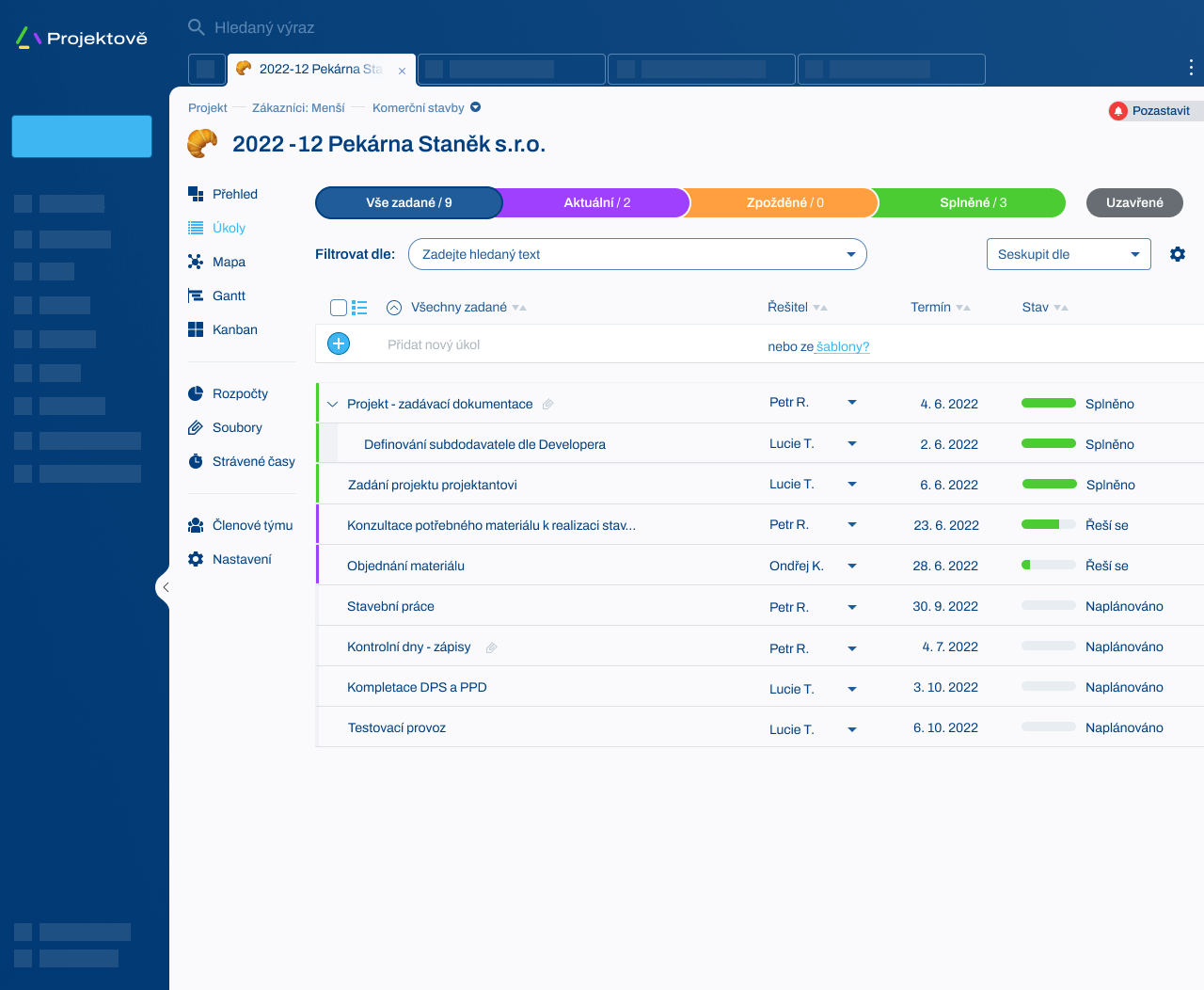Screen dimensions: 1204x990
Task: Click progress bar of Stavební práce
Action: (1049, 606)
